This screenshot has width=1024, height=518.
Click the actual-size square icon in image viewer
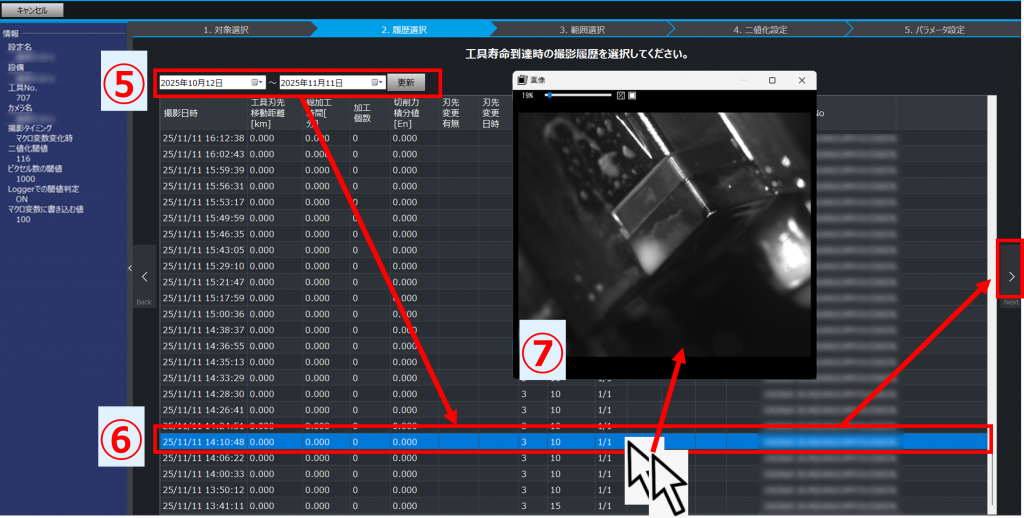tap(631, 95)
